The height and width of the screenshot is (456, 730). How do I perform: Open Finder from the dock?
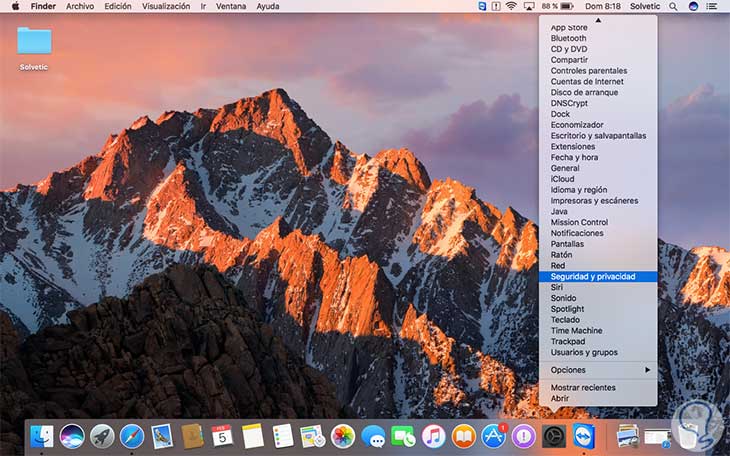pyautogui.click(x=42, y=436)
